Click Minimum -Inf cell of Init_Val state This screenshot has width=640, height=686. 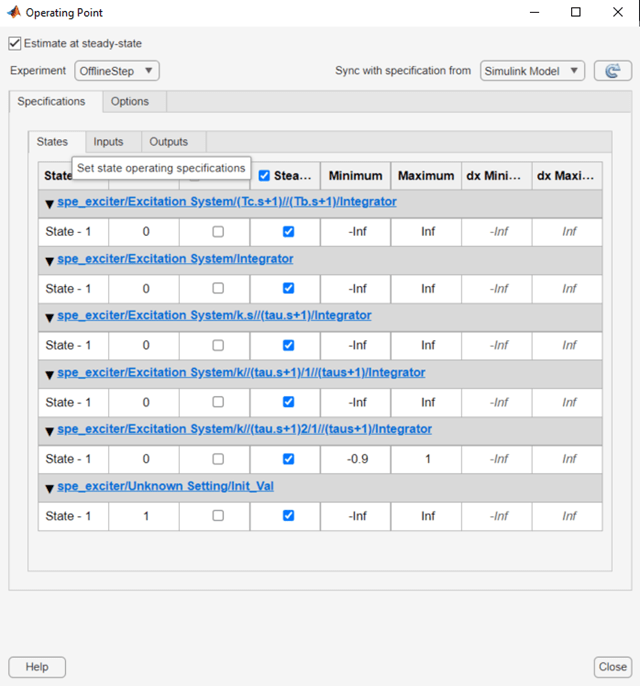coord(355,516)
